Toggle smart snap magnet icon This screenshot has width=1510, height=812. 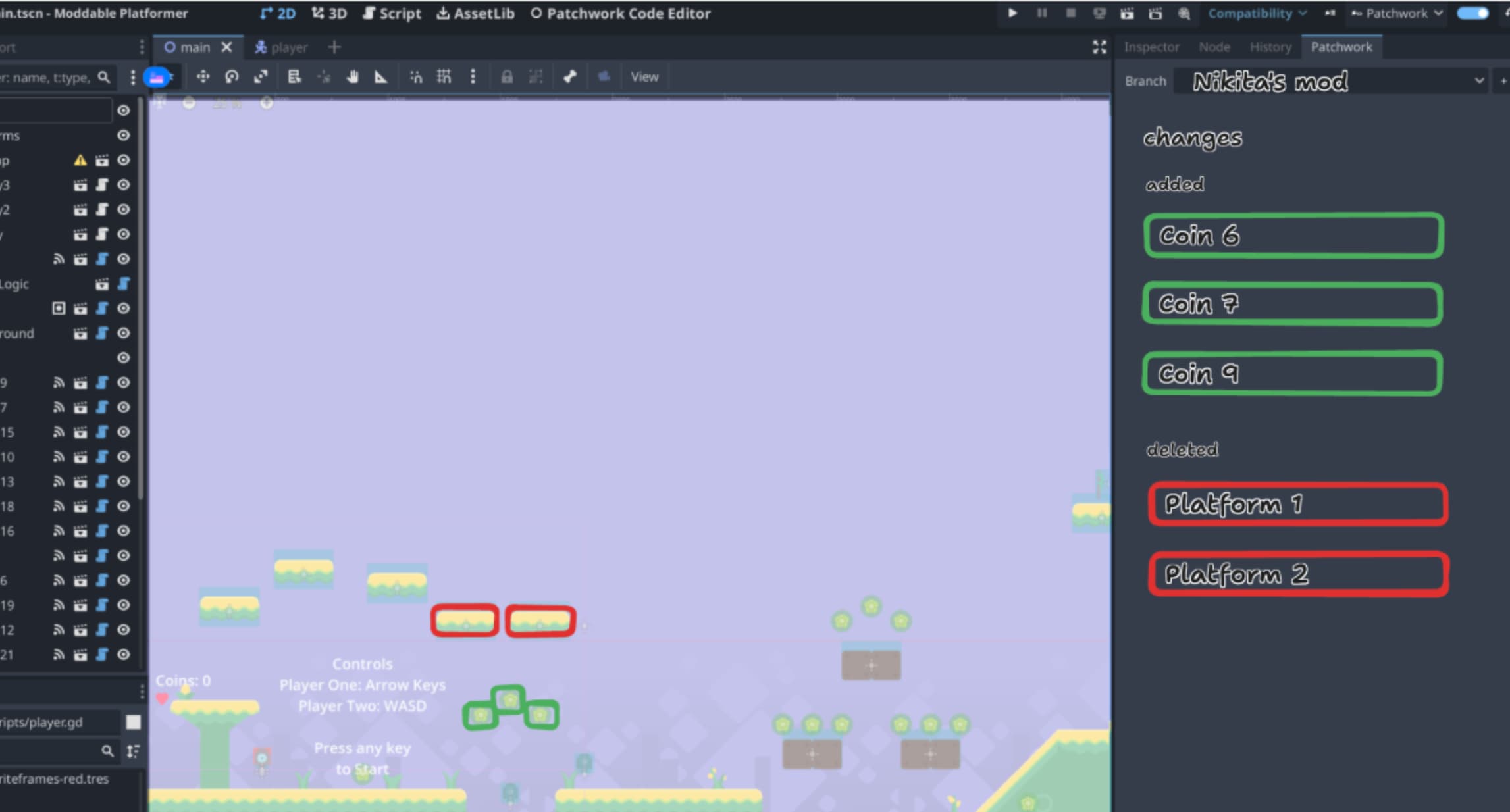pos(416,77)
